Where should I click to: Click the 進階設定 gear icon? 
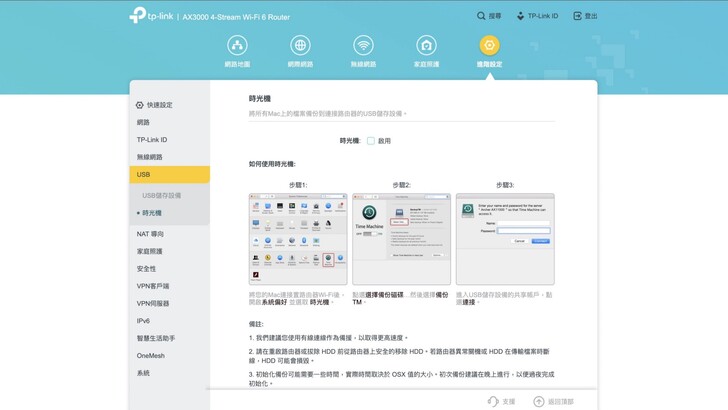(x=489, y=45)
